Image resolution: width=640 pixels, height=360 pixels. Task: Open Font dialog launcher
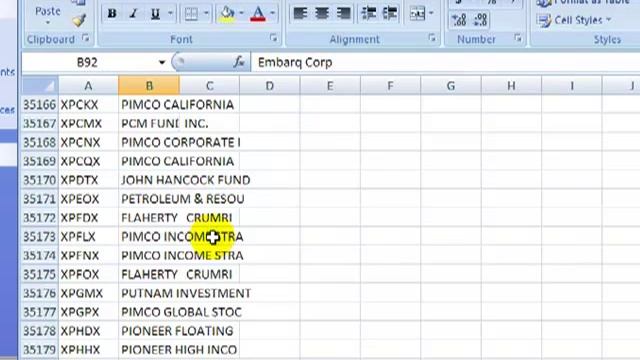[x=273, y=38]
